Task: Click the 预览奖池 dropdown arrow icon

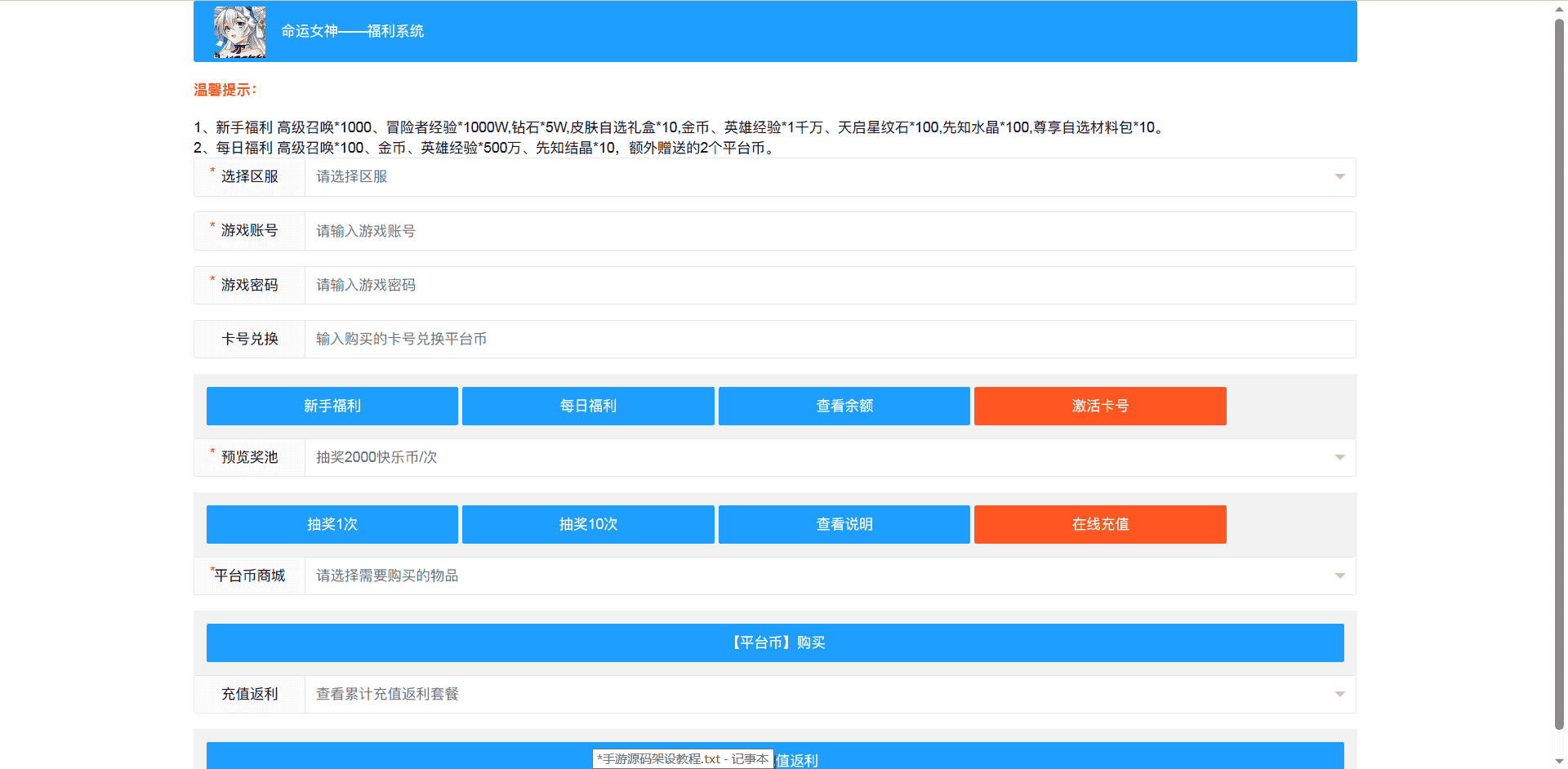Action: (1339, 458)
